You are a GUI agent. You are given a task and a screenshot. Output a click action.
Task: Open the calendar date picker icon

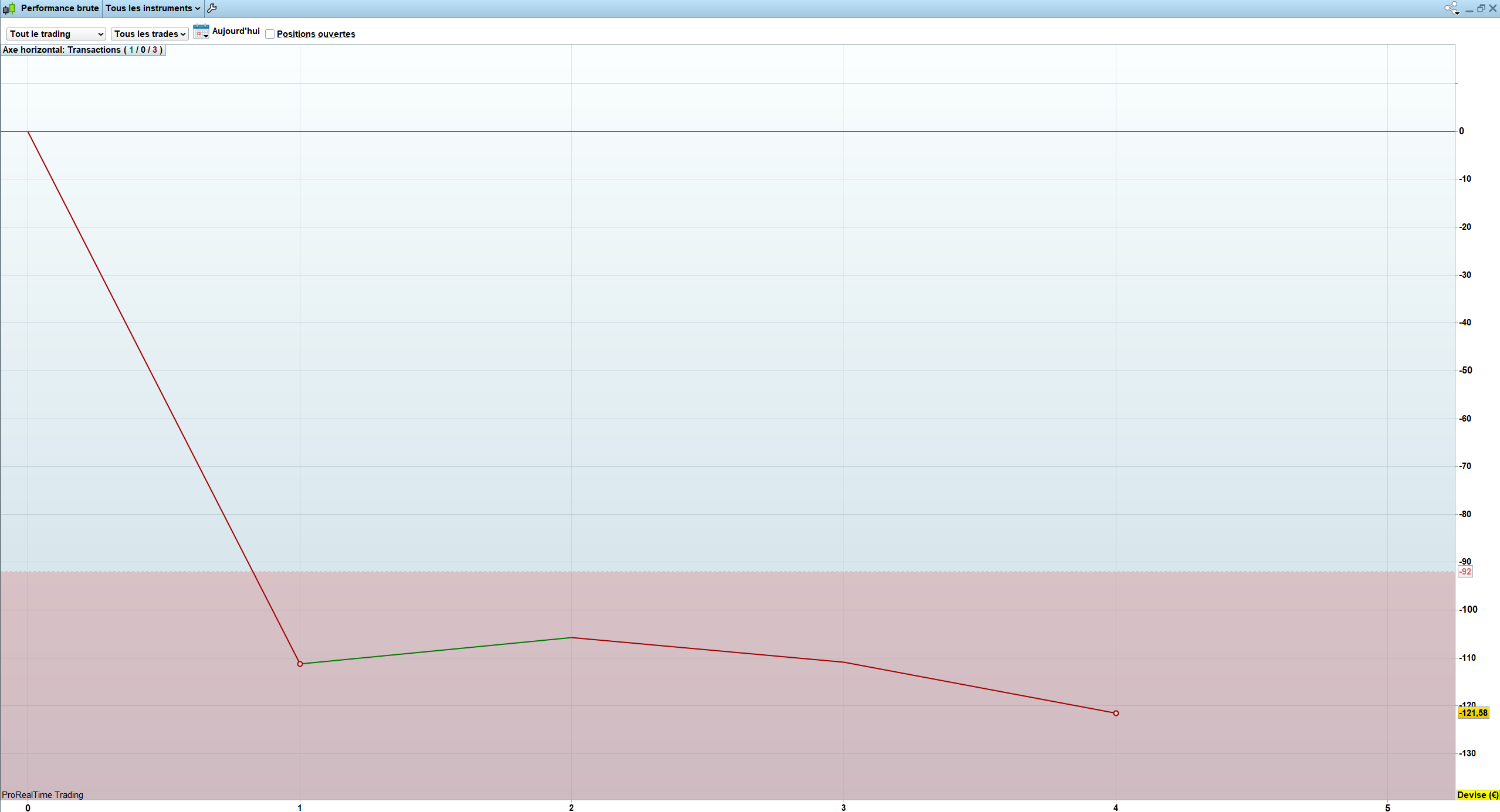(x=201, y=32)
